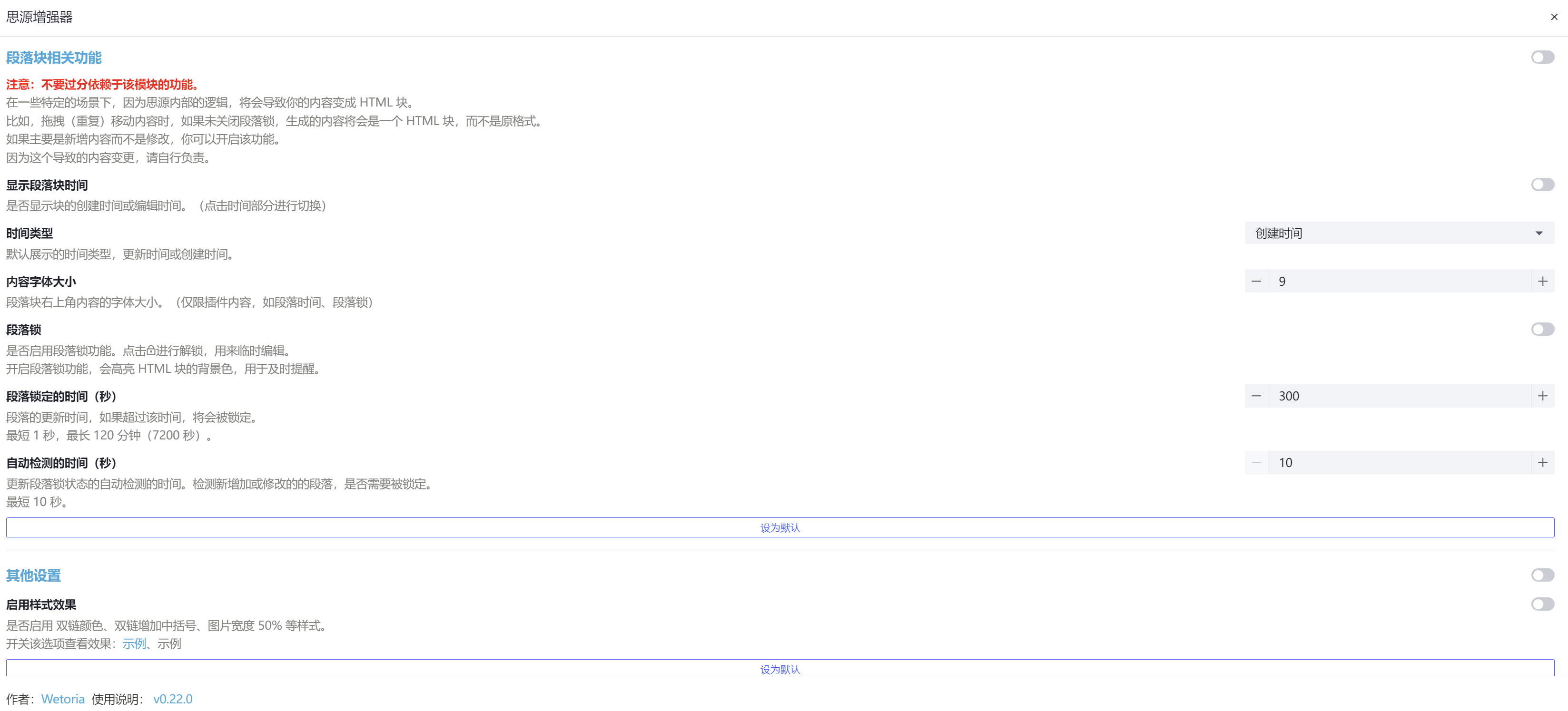Increase 段落锁定的时间 with the plus icon
Viewport: 1568px width, 711px height.
[x=1542, y=396]
